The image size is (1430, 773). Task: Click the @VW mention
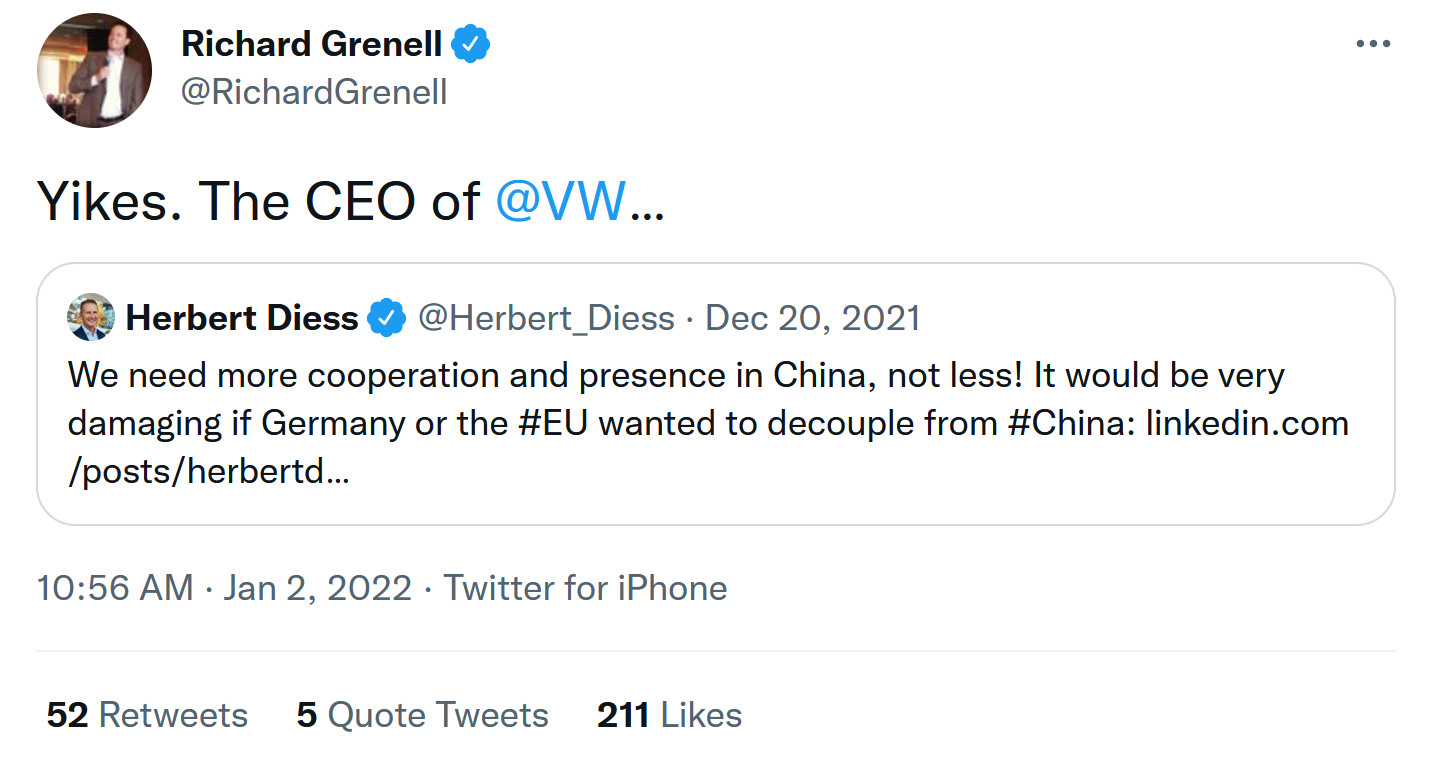(561, 202)
